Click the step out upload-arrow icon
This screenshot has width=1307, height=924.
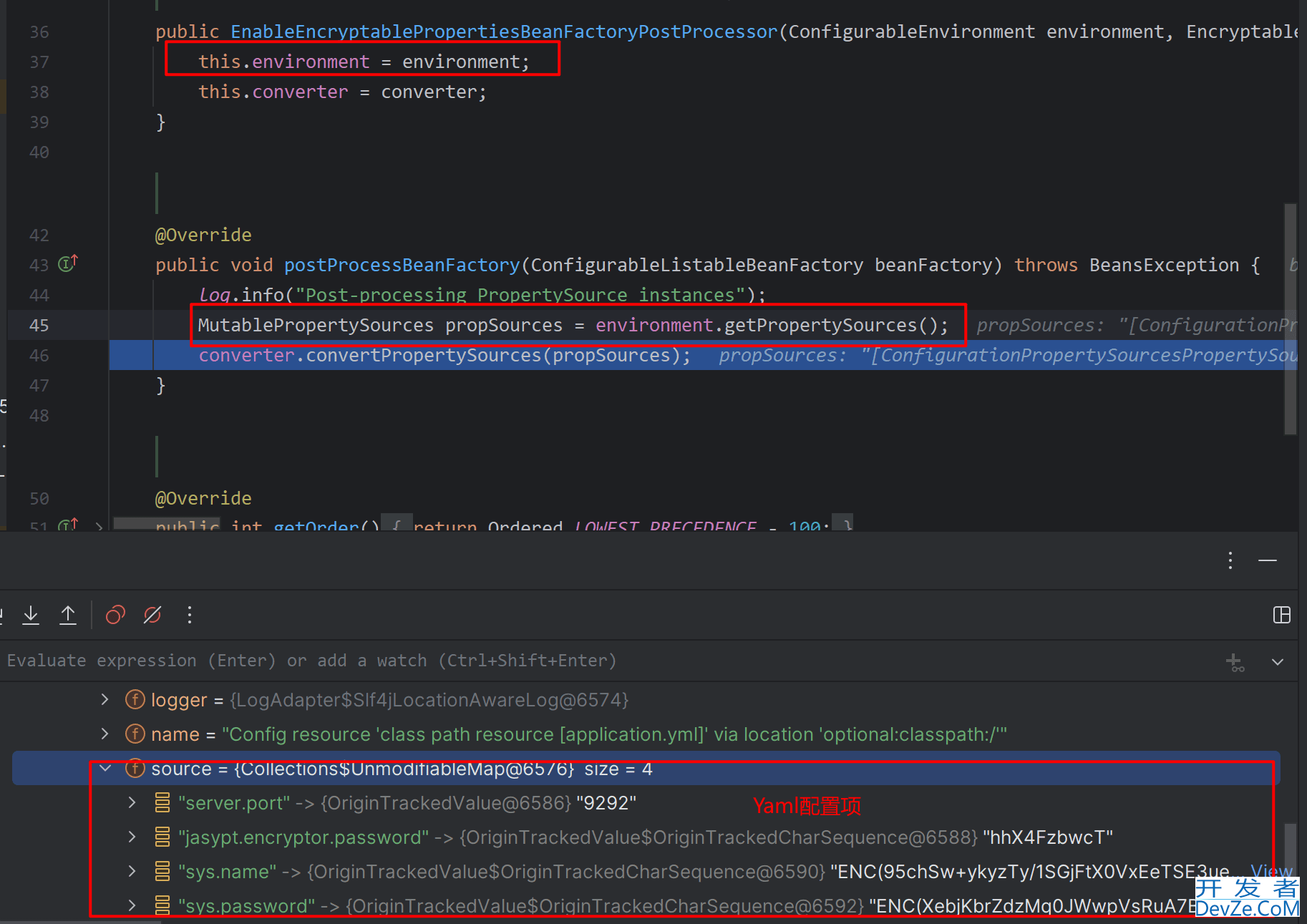(x=68, y=615)
